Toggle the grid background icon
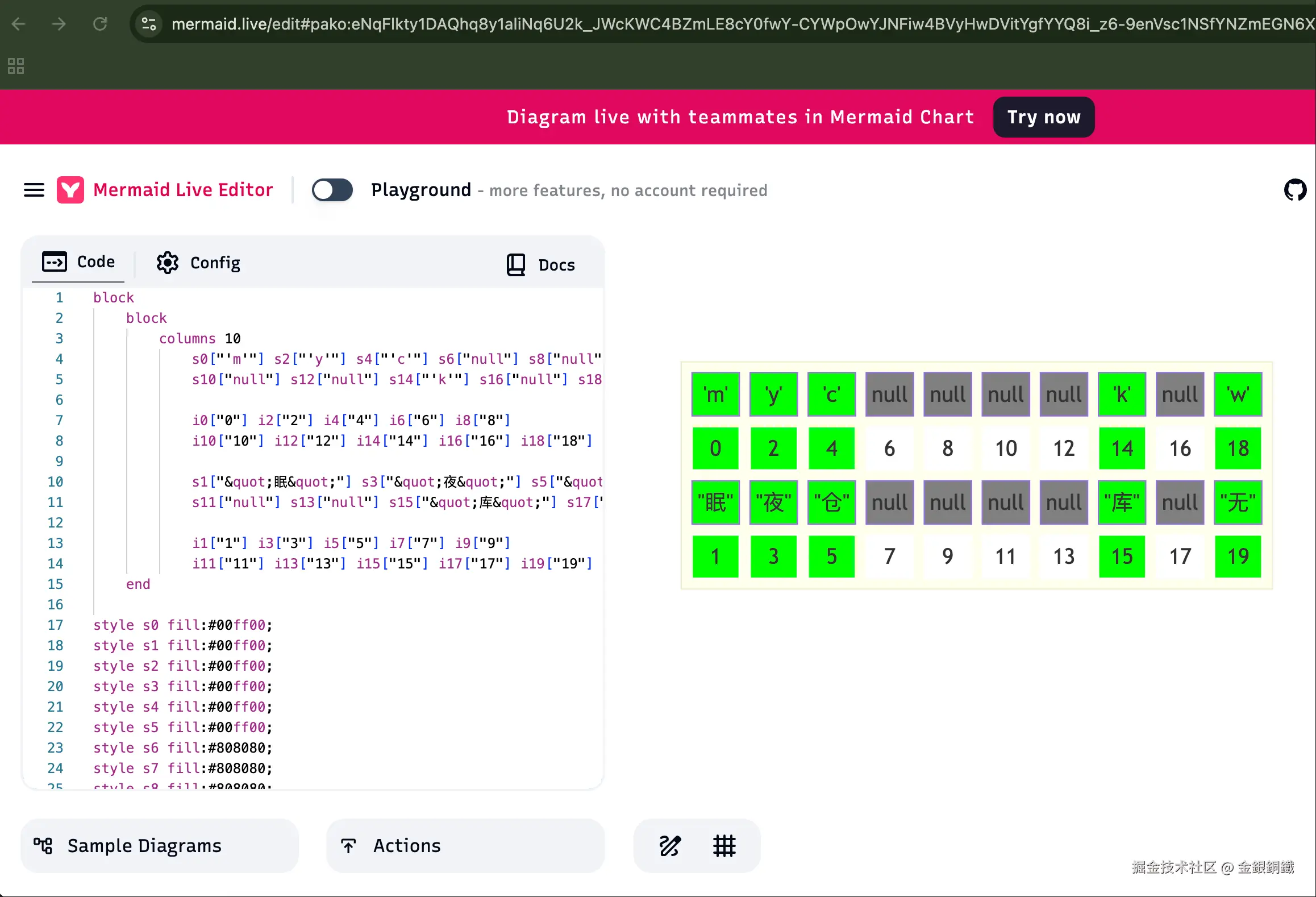 [x=724, y=846]
